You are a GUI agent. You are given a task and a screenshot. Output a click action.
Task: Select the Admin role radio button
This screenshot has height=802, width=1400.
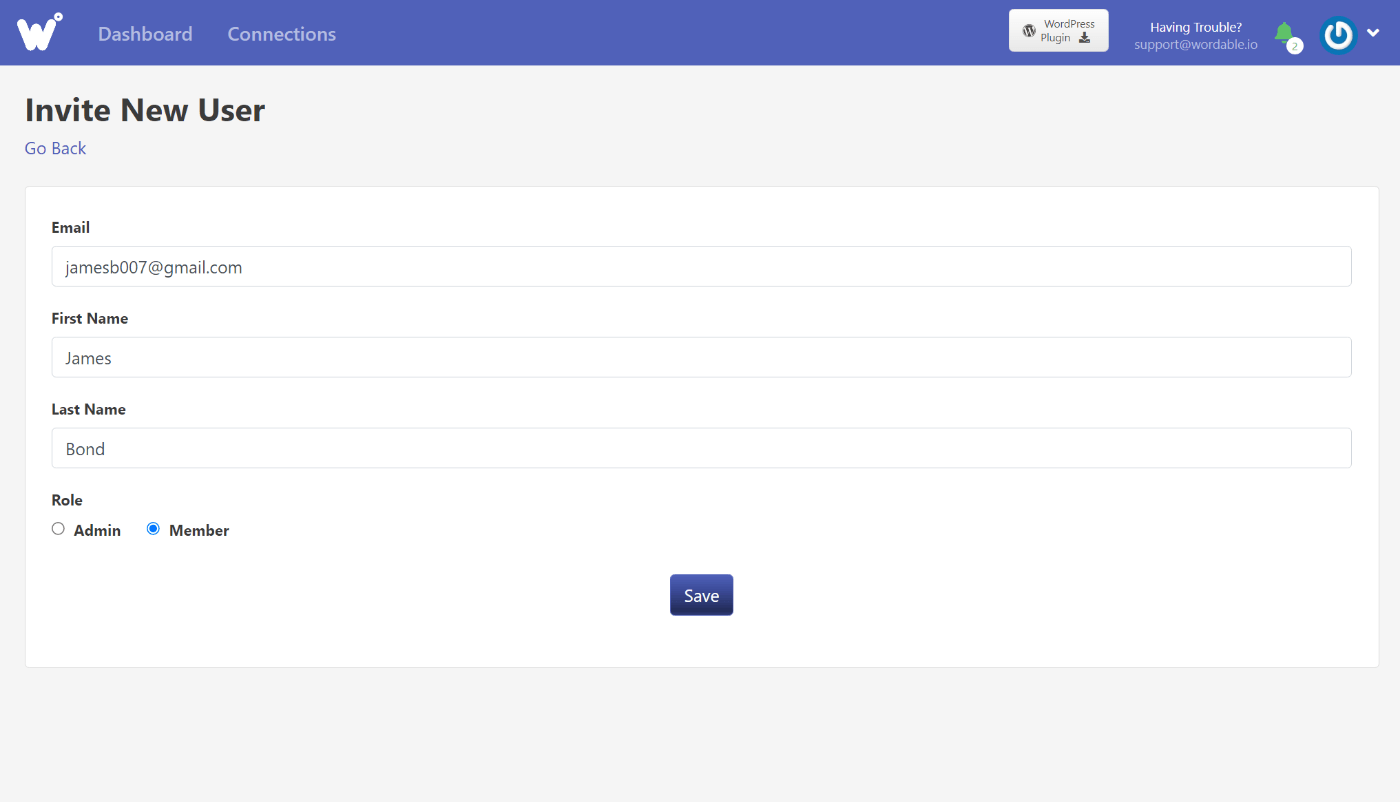[x=58, y=529]
